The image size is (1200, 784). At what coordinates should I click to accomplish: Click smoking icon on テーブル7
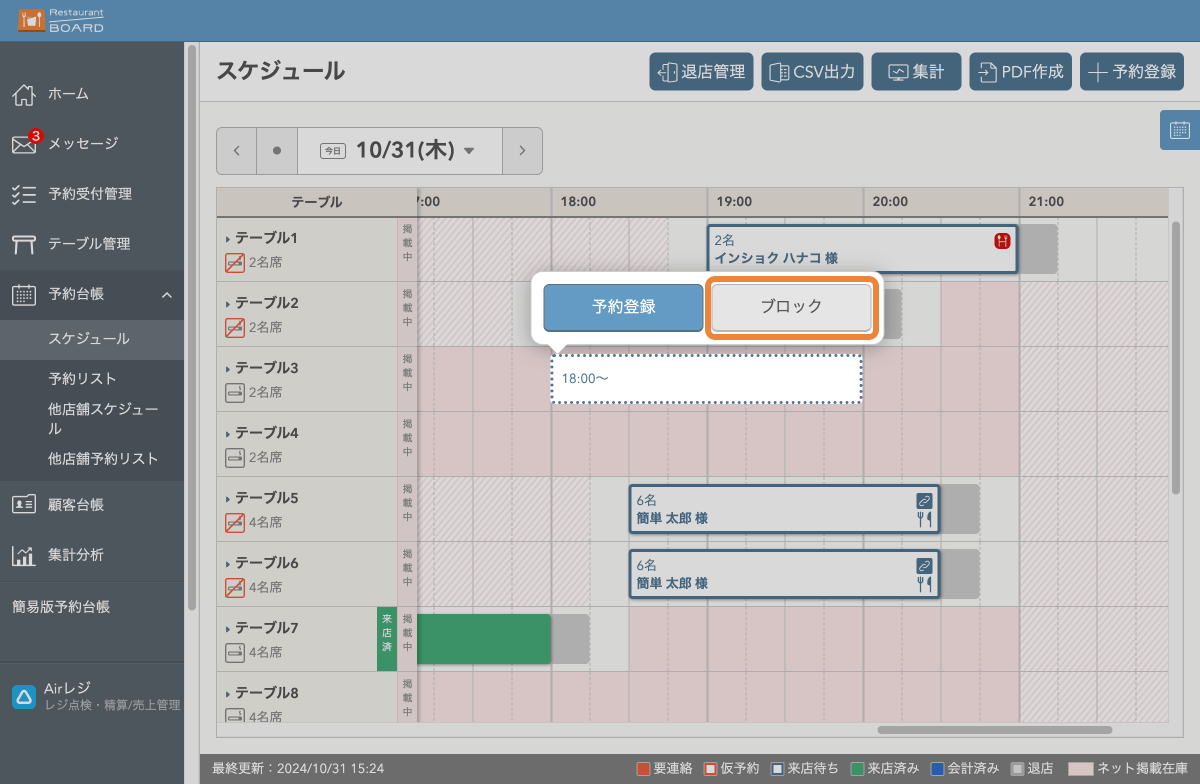pos(235,652)
